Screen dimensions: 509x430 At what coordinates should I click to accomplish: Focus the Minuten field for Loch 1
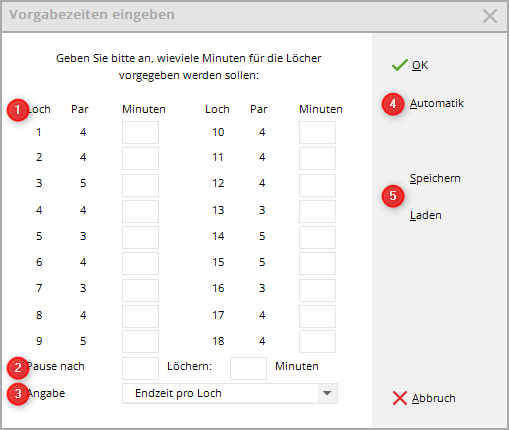(140, 132)
